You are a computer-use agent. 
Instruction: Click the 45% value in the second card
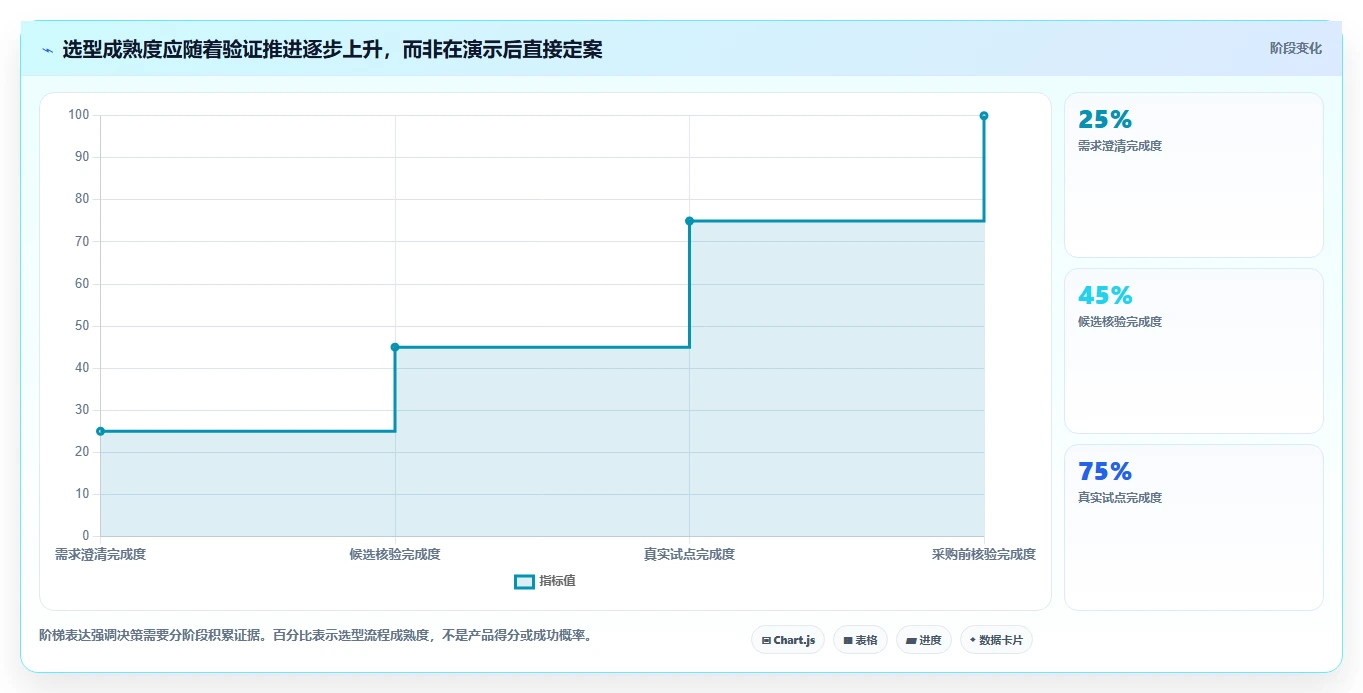pos(1105,296)
